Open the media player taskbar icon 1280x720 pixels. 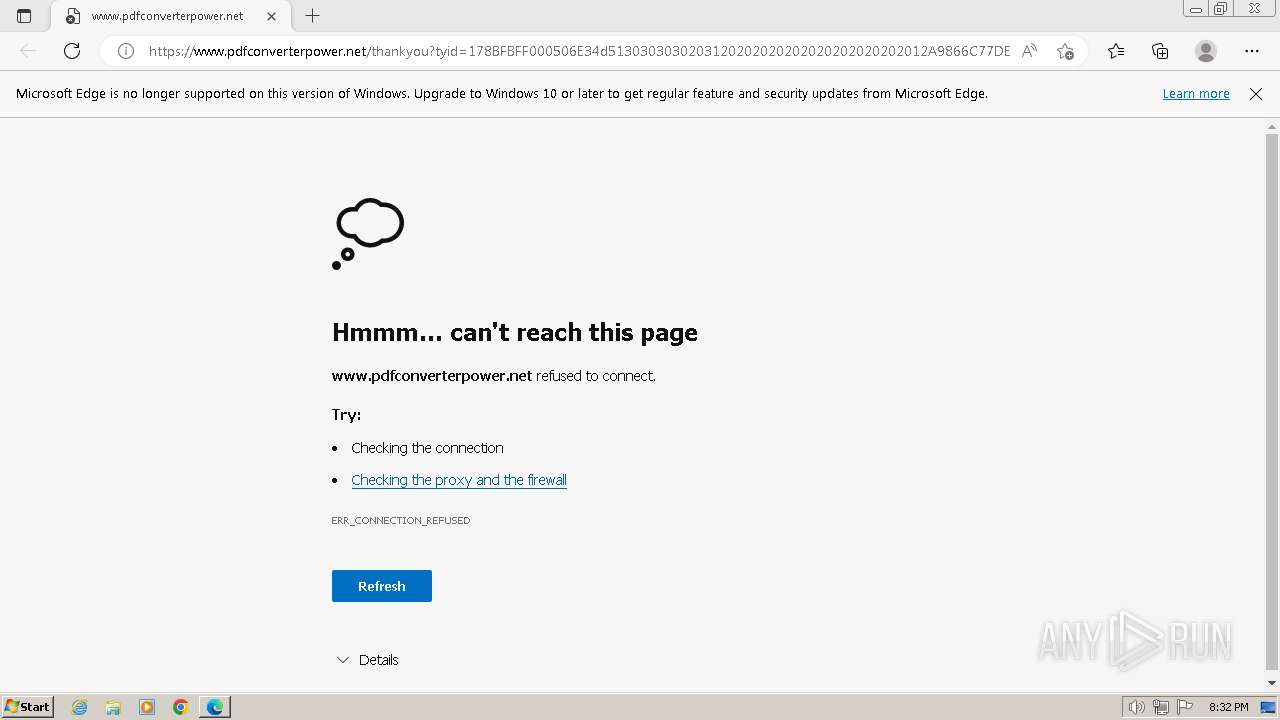pyautogui.click(x=147, y=707)
